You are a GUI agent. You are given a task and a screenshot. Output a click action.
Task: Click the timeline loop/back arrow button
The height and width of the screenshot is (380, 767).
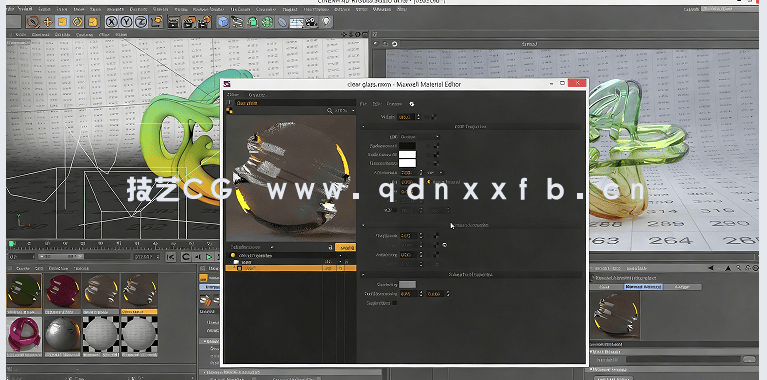tap(185, 256)
